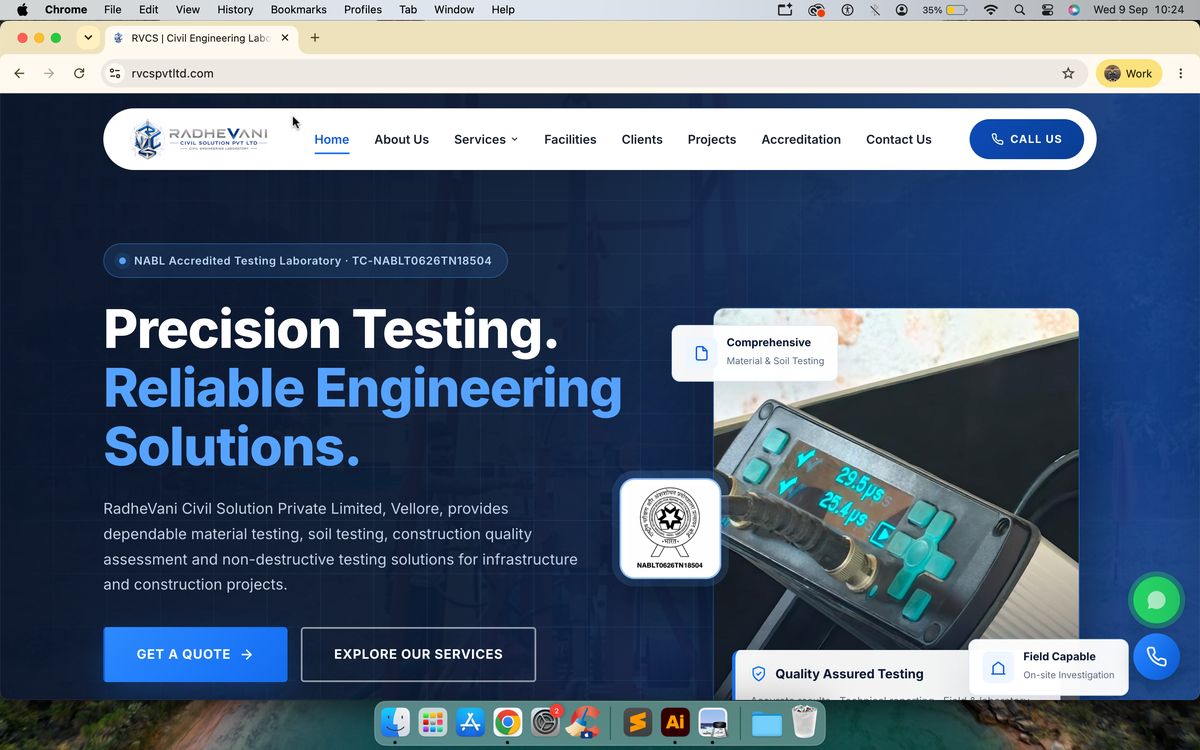The image size is (1200, 750).
Task: Go back with the browser back arrow
Action: [x=19, y=73]
